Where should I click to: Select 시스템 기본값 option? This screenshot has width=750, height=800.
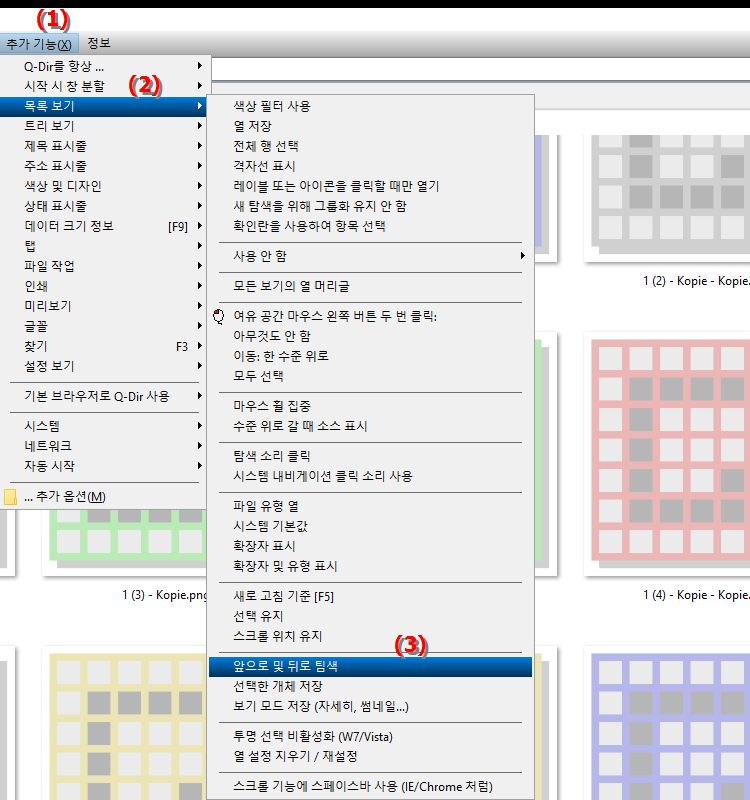pyautogui.click(x=370, y=526)
